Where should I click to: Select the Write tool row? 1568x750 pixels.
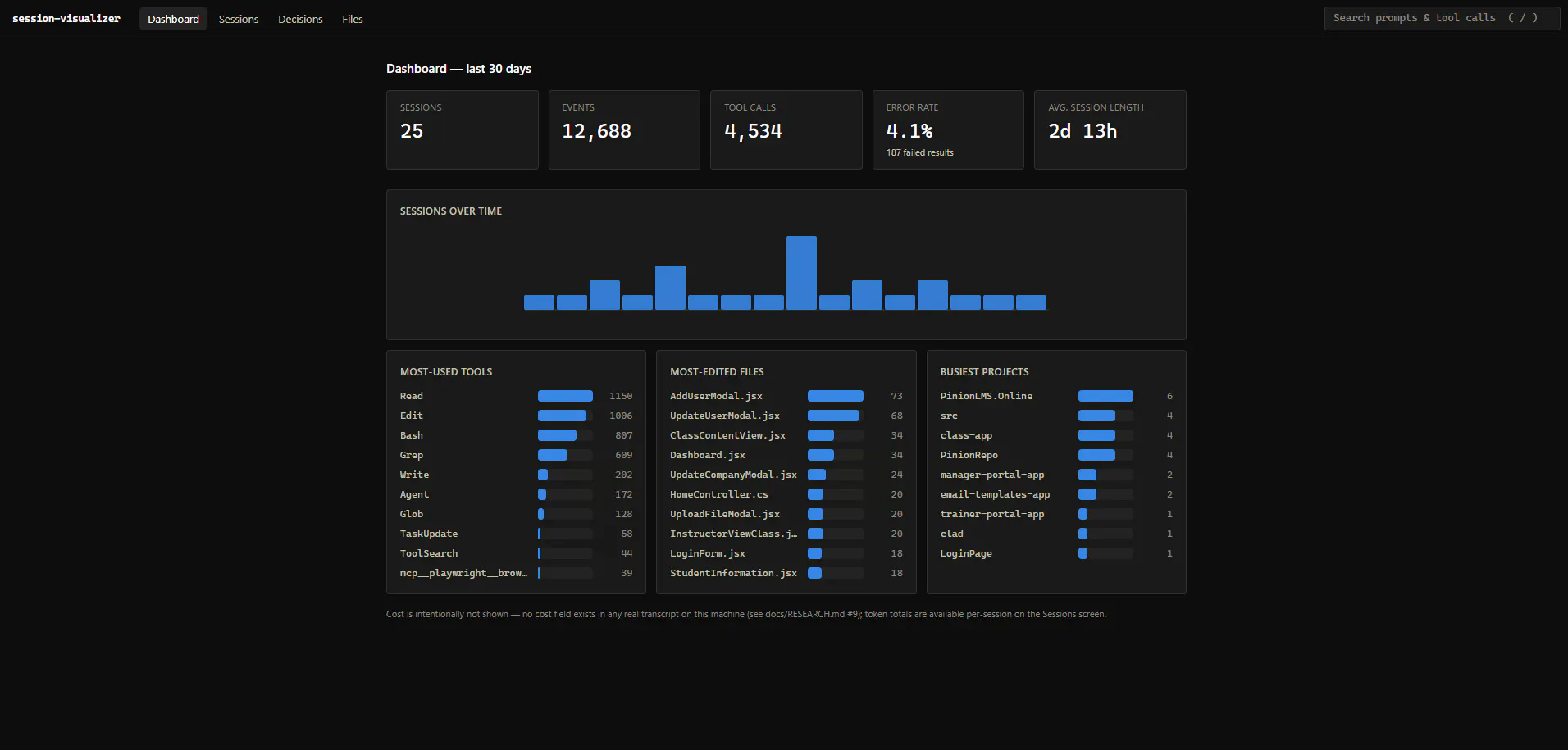pos(516,475)
